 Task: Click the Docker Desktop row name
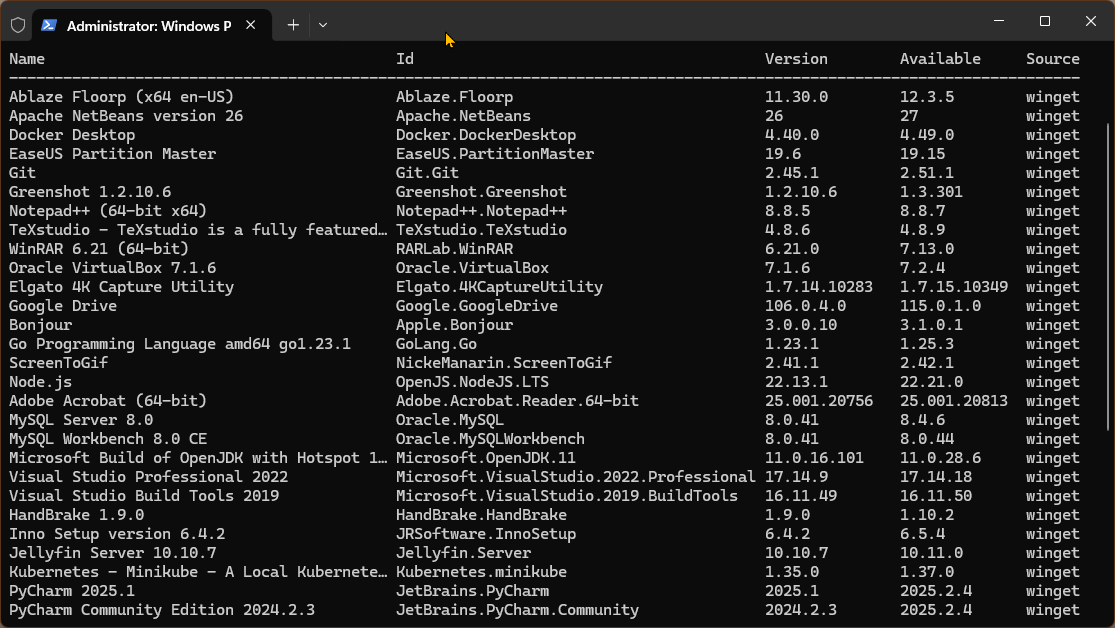72,135
